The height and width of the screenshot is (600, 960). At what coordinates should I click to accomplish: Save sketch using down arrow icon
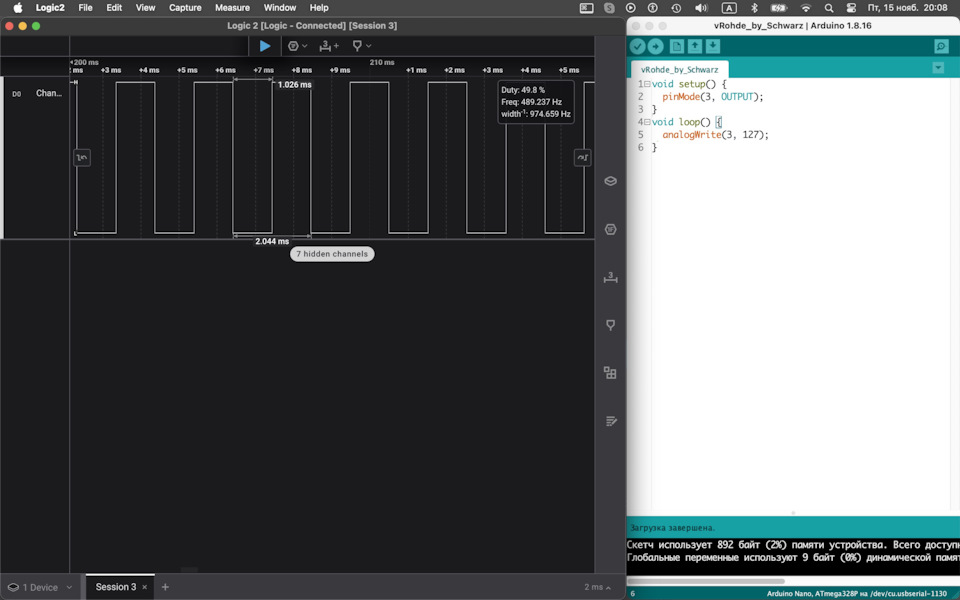(713, 47)
